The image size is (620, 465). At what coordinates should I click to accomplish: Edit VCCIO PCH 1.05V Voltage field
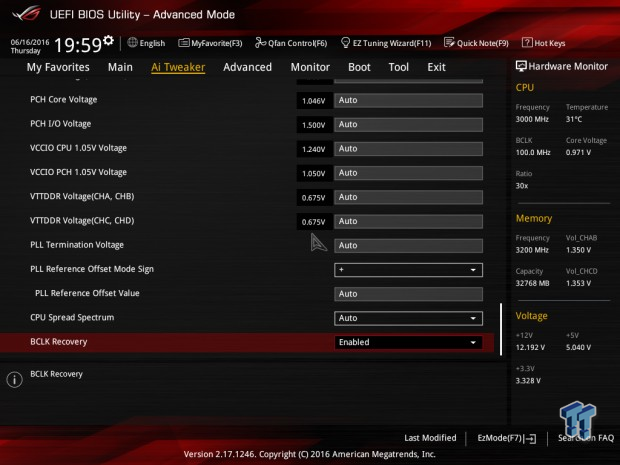[x=408, y=173]
